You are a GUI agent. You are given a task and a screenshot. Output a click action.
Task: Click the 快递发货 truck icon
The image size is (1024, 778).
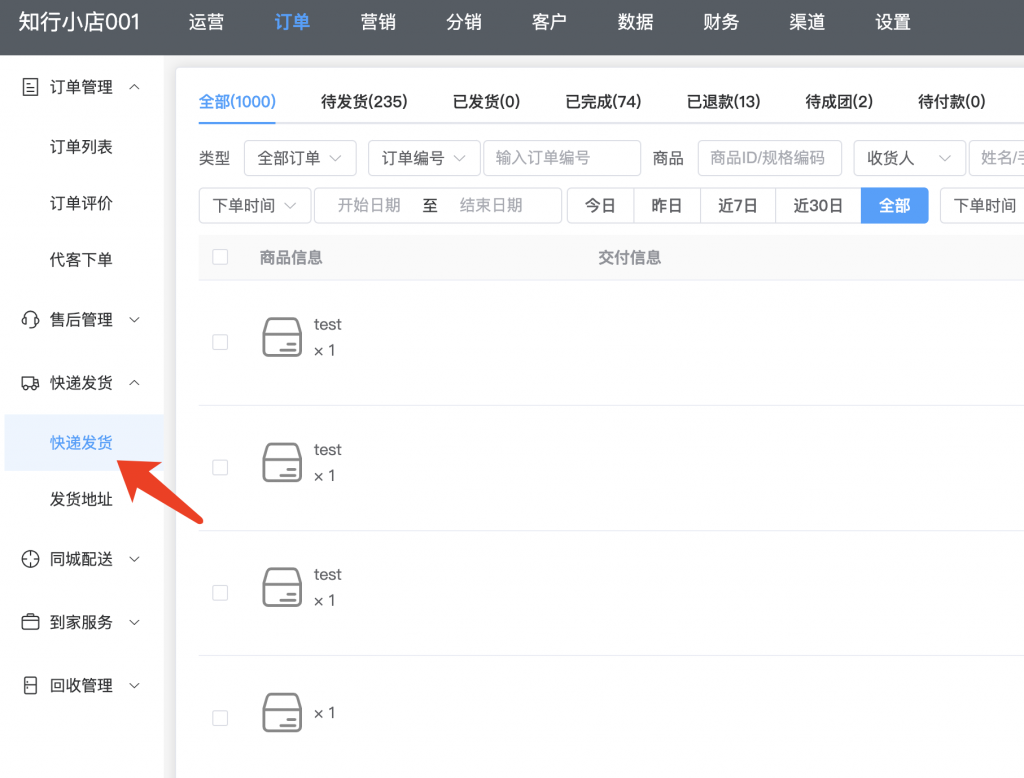[x=31, y=383]
